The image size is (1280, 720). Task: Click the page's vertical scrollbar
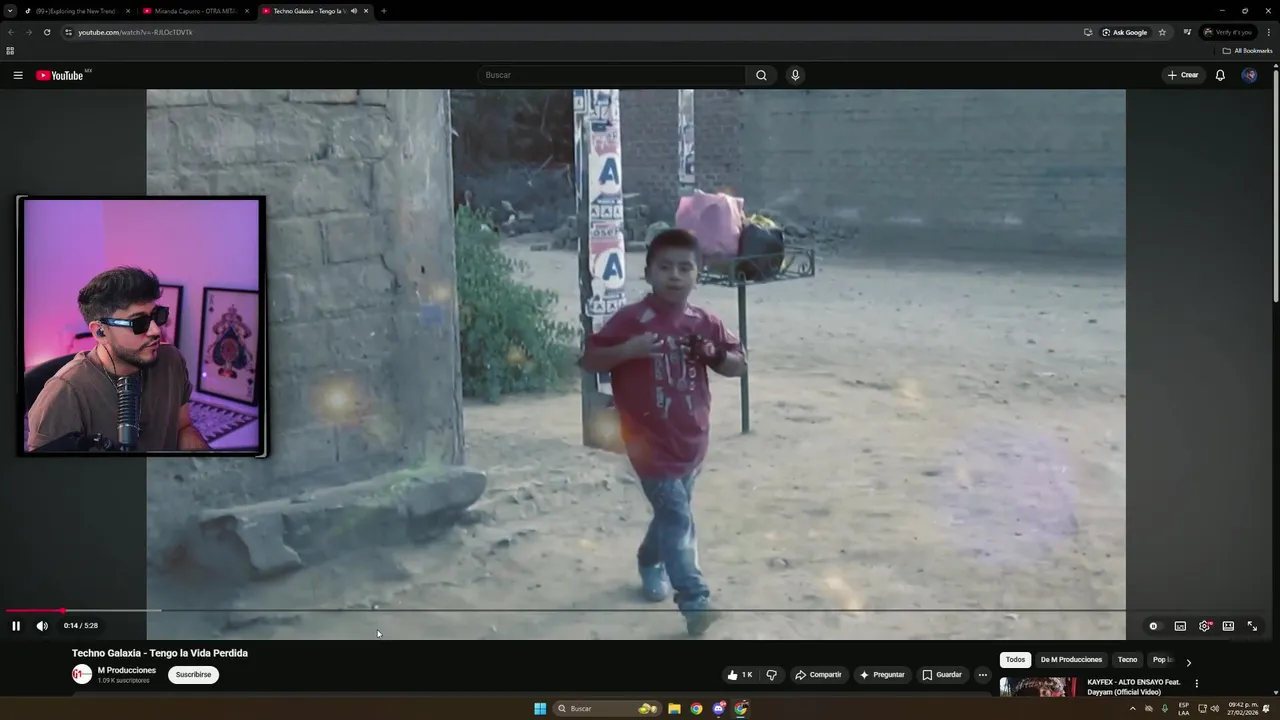click(1275, 185)
